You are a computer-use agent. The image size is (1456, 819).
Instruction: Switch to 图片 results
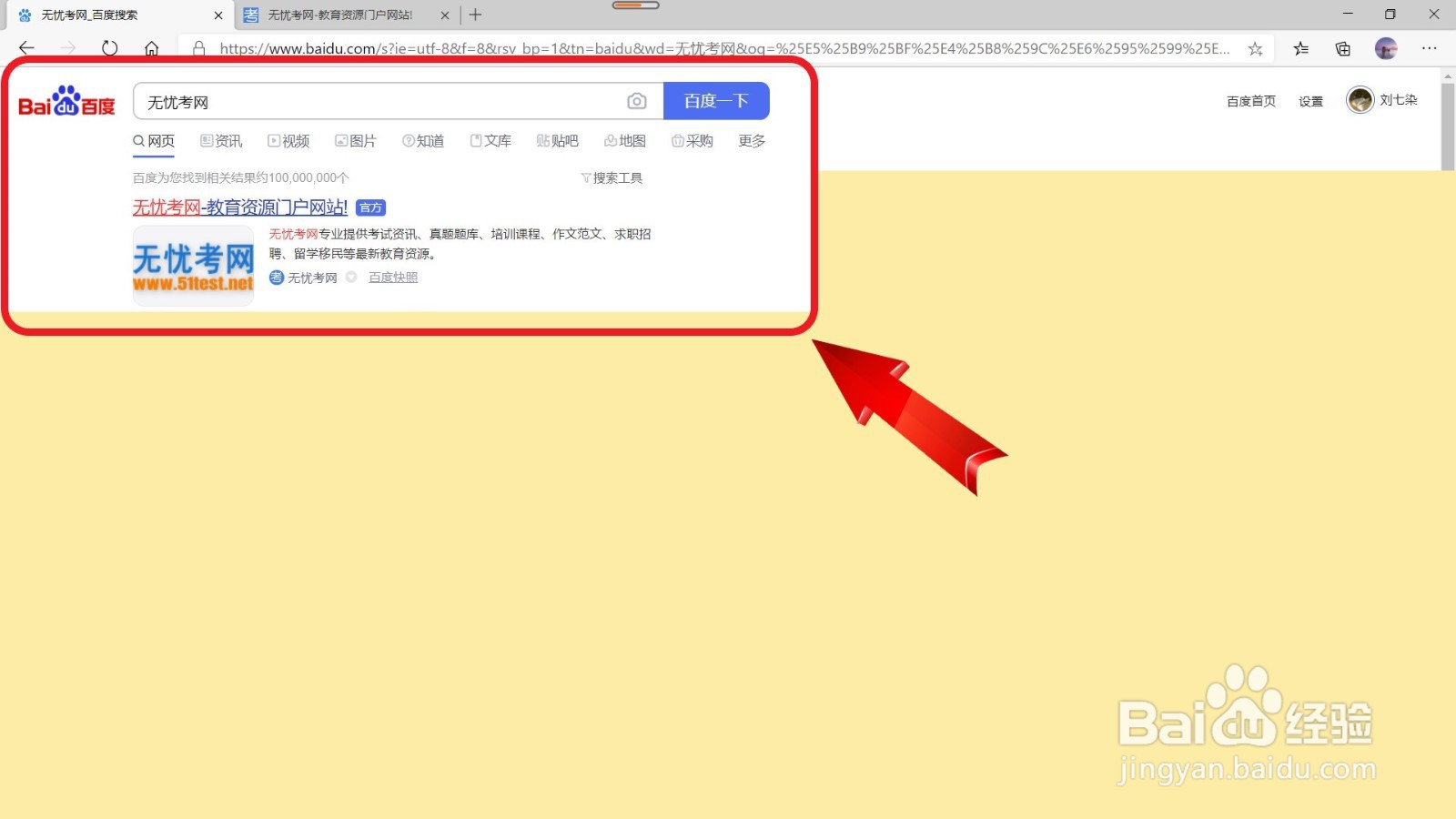[x=356, y=141]
